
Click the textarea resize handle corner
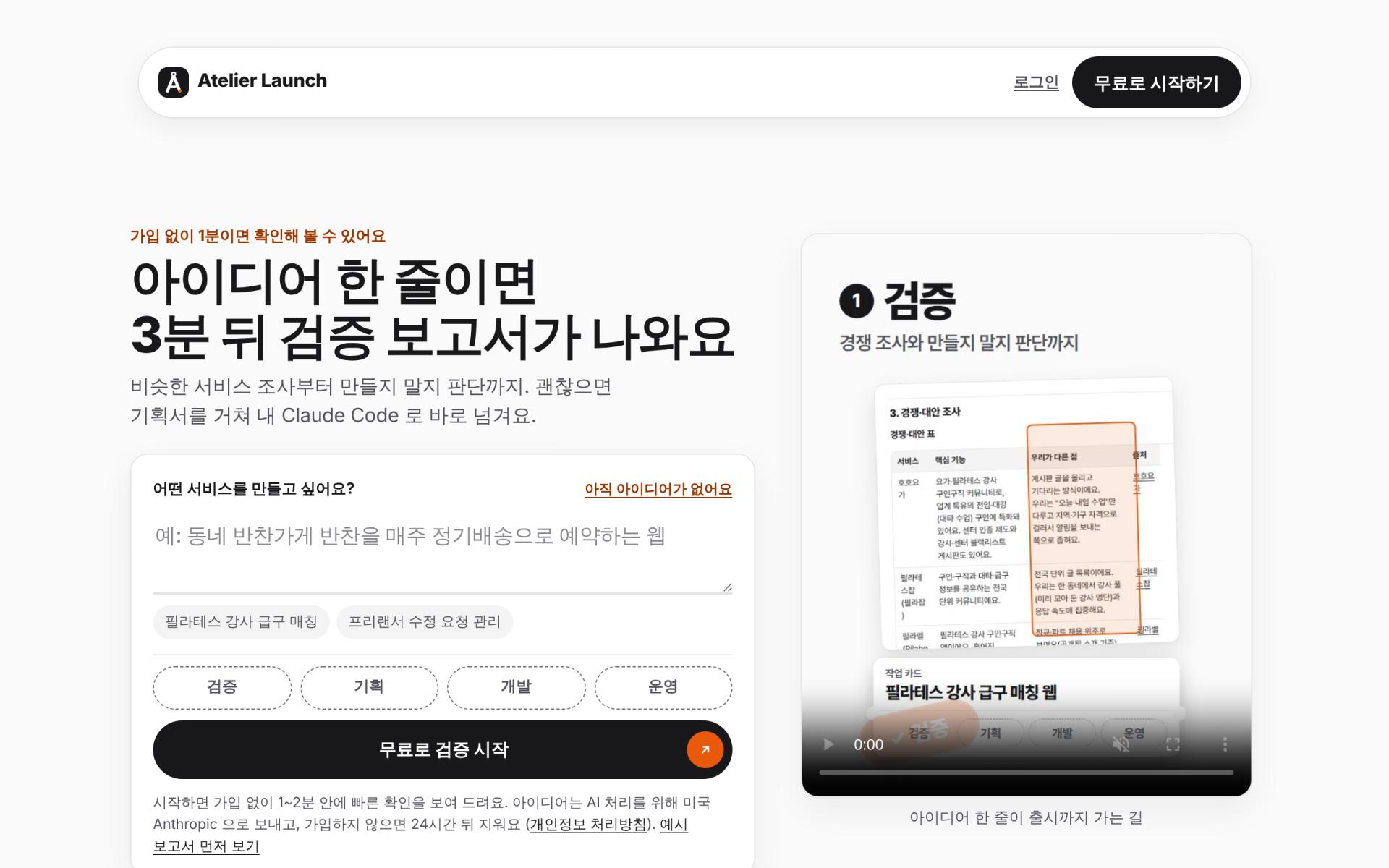(x=727, y=587)
